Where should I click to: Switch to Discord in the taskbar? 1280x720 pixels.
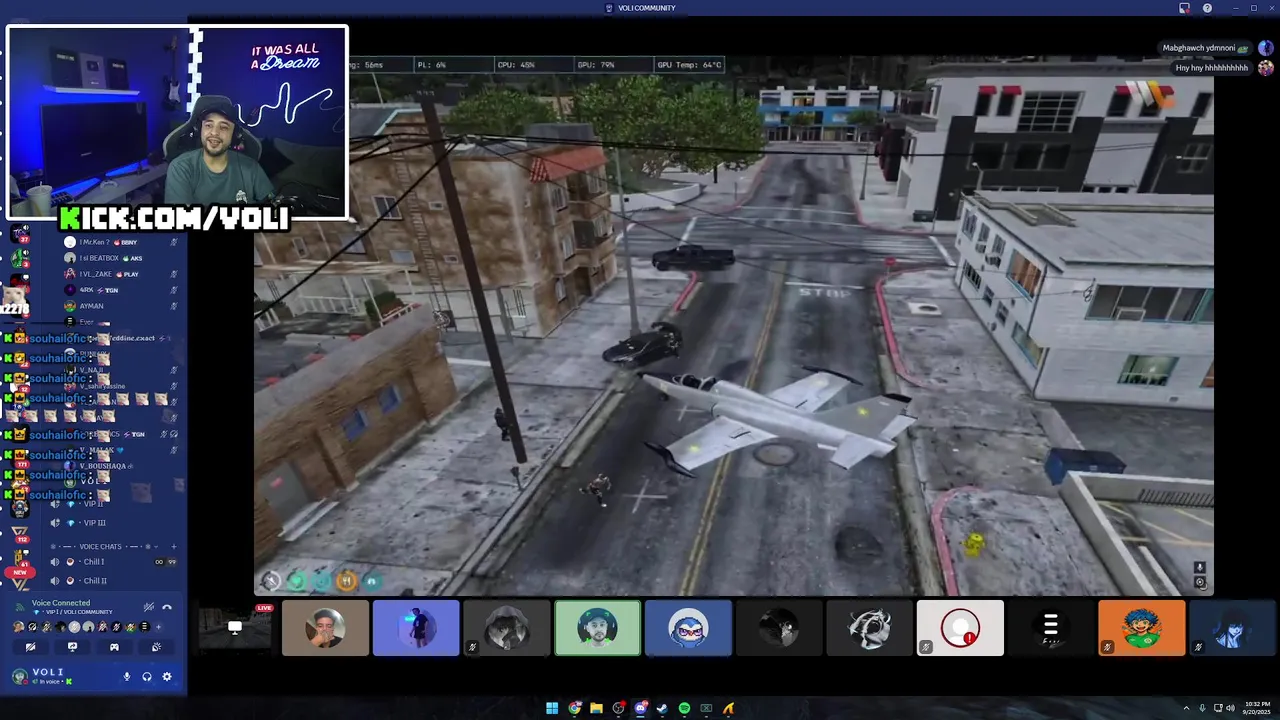pos(640,708)
